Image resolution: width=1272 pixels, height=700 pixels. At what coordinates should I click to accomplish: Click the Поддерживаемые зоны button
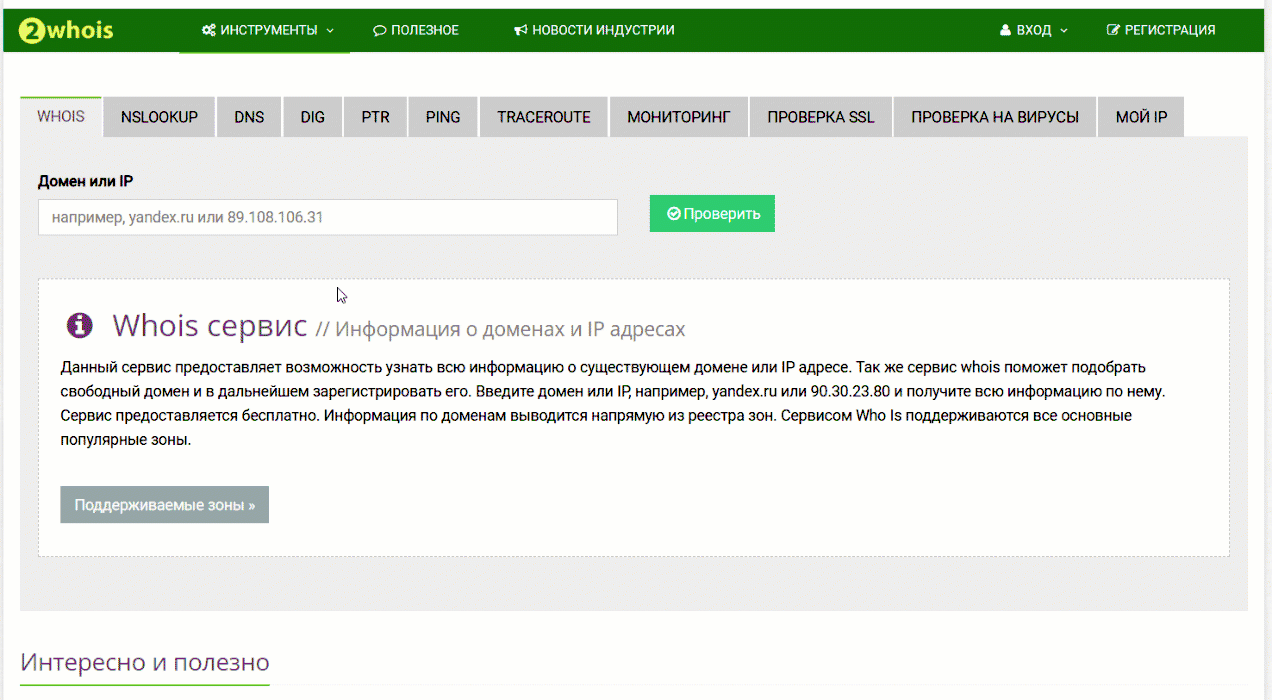[164, 505]
